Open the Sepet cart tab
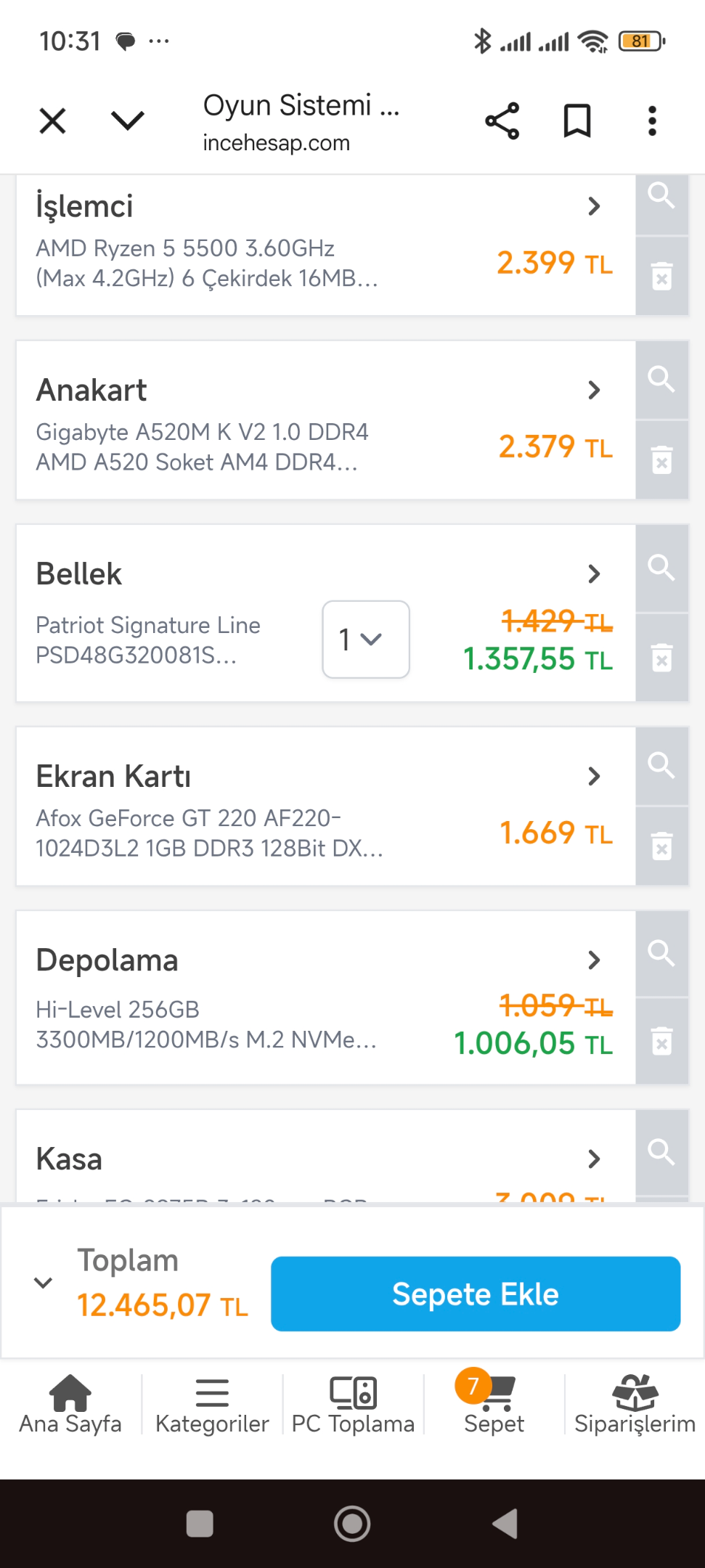 pos(494,1405)
